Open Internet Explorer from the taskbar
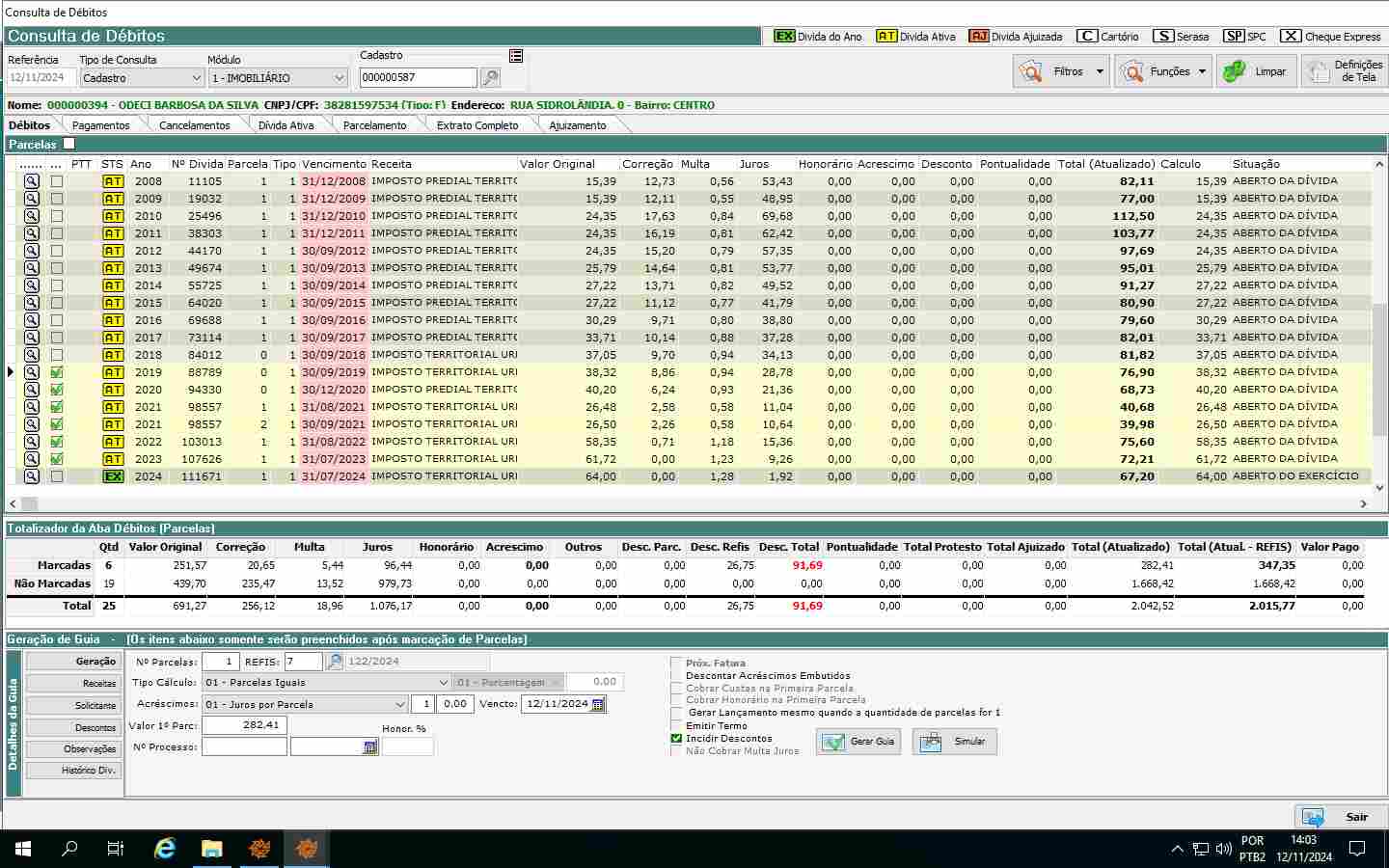The height and width of the screenshot is (868, 1389). click(x=165, y=849)
